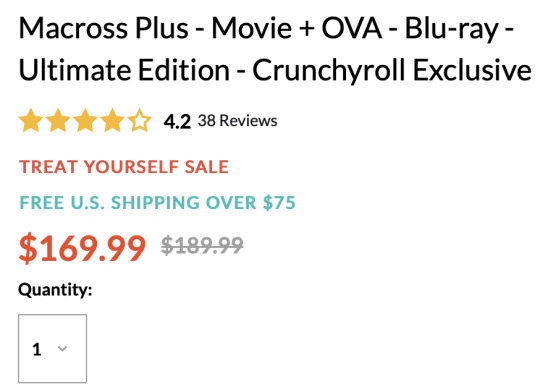
Task: Open the Quantity dropdown box
Action: pos(52,348)
